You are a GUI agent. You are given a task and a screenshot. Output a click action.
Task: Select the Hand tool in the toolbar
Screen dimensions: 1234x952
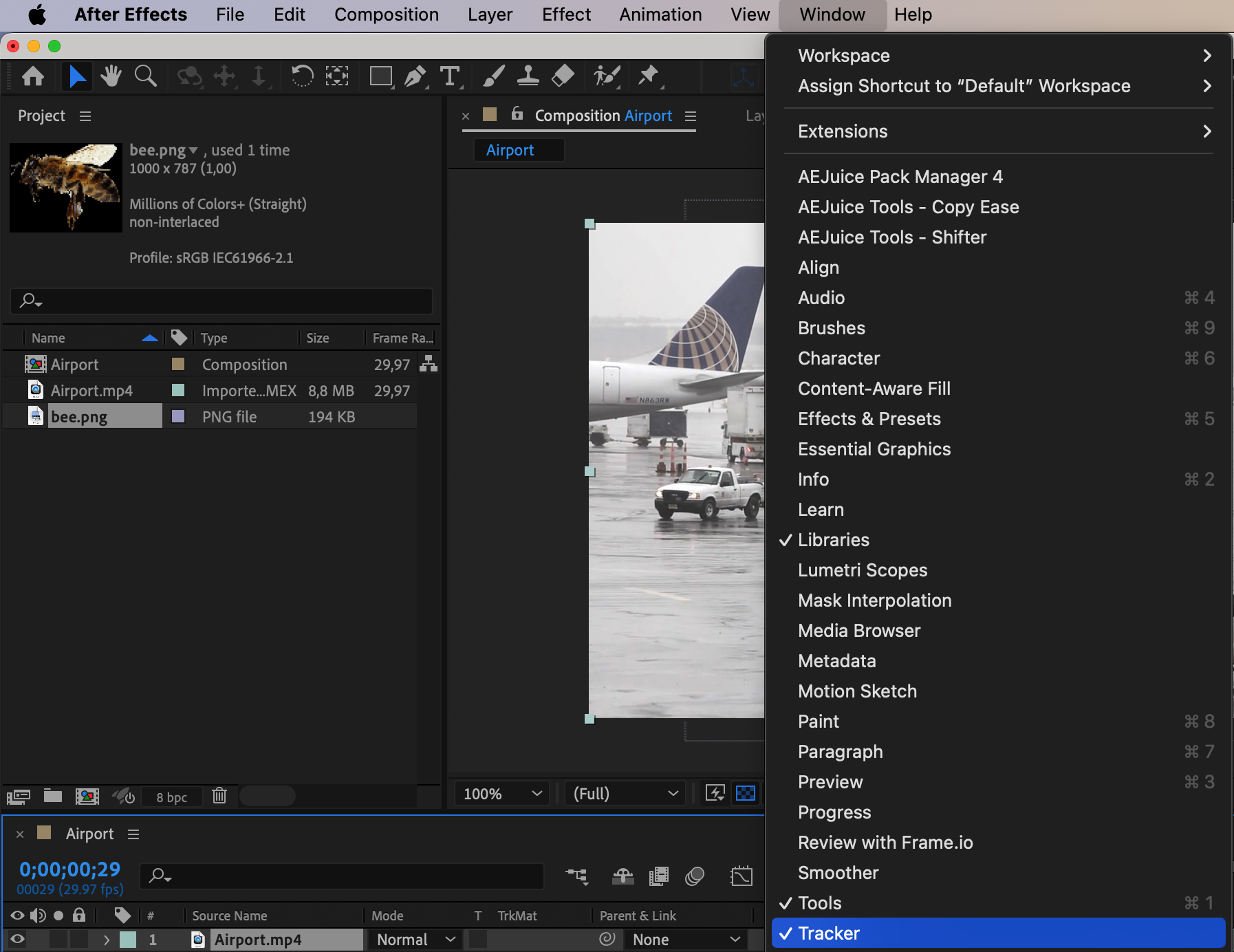coord(111,76)
